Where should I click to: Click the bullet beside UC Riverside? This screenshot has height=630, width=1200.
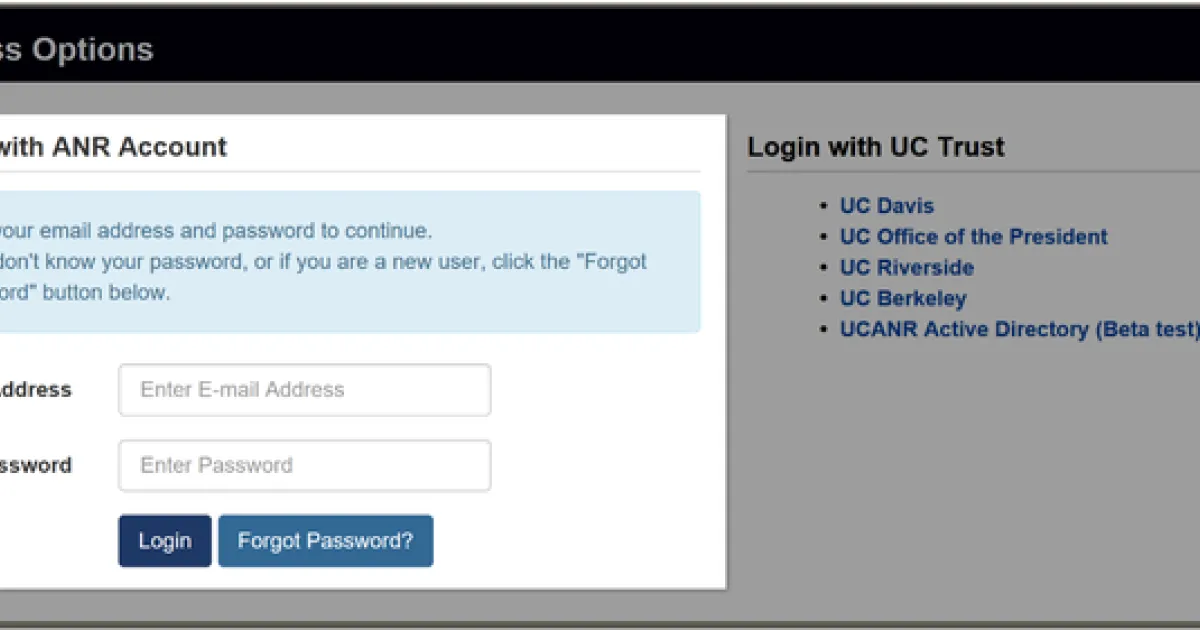tap(824, 268)
